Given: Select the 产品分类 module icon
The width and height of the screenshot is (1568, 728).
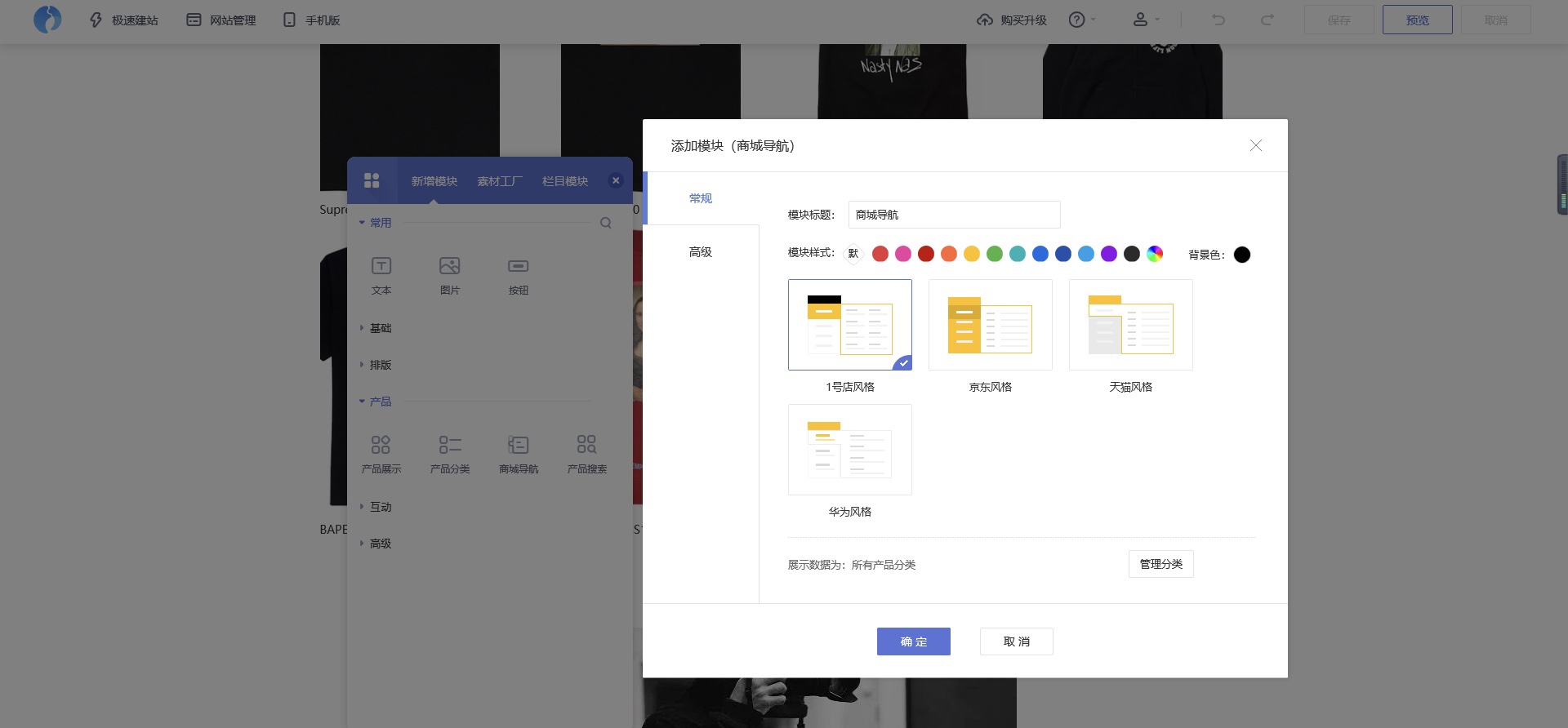Looking at the screenshot, I should click(450, 445).
